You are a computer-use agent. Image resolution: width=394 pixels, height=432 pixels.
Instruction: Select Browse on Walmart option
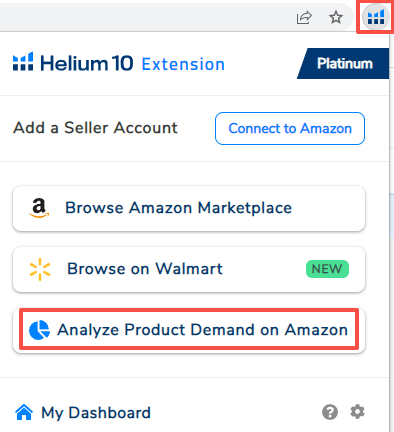(x=189, y=269)
